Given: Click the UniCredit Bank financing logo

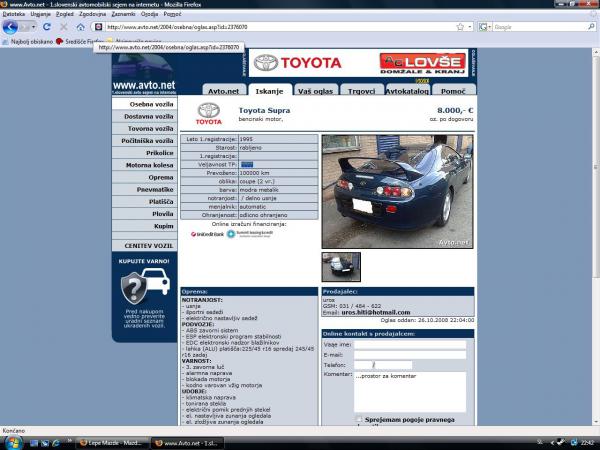Looking at the screenshot, I should click(x=207, y=234).
